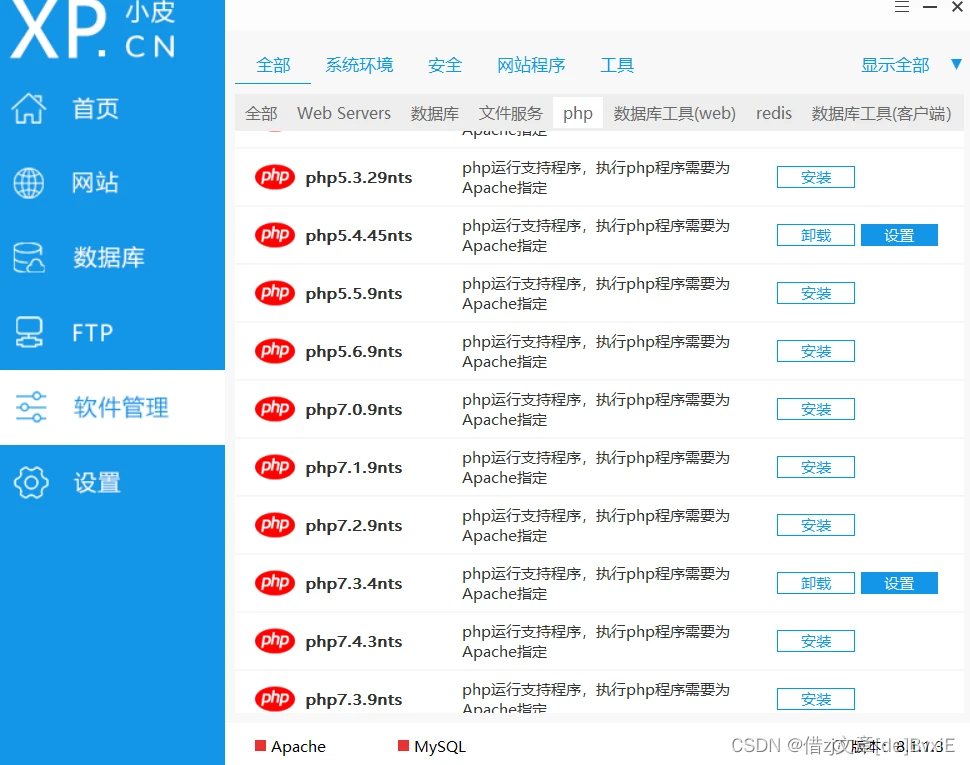Screen dimensions: 970x765
Task: Select the Web Servers sub-tab
Action: click(x=344, y=113)
